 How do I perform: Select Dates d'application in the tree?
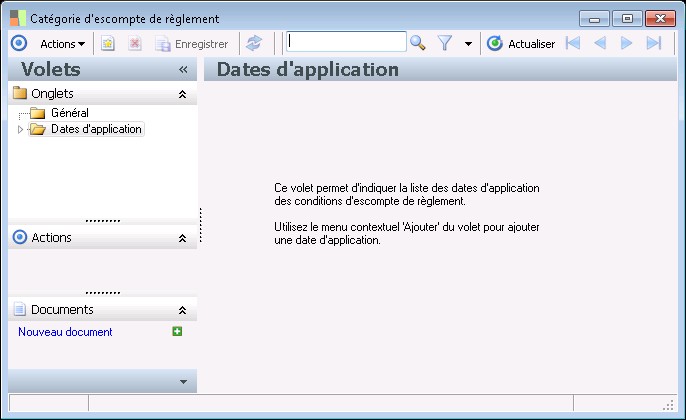[96, 129]
